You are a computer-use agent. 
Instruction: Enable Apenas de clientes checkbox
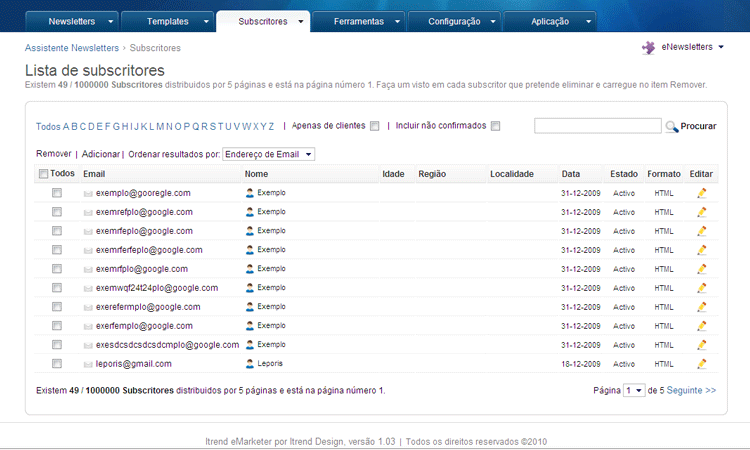click(375, 126)
